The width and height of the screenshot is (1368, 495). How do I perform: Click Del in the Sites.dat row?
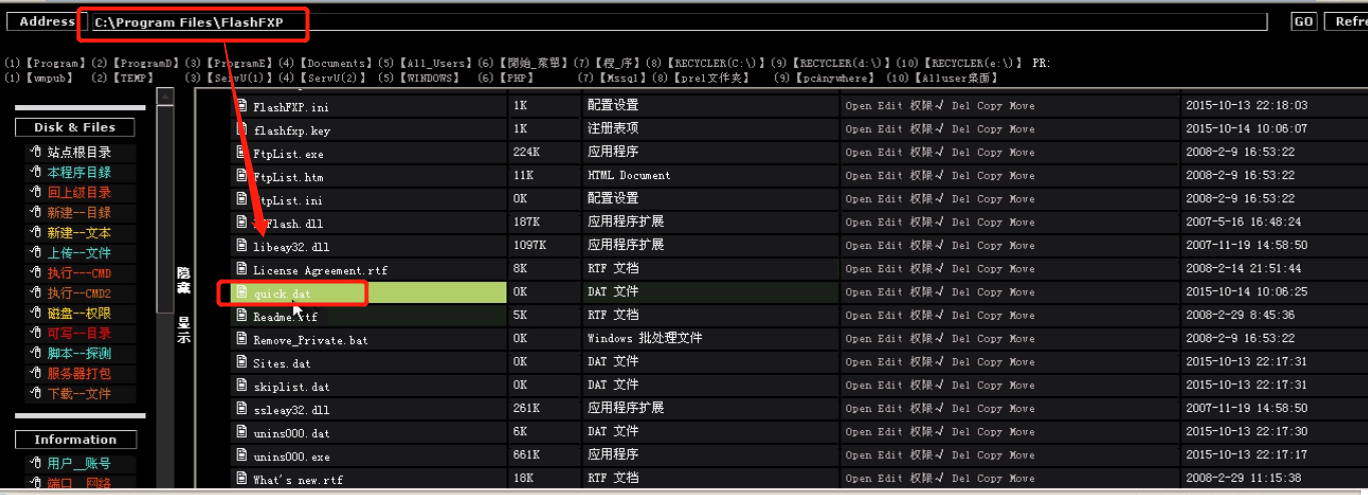point(960,362)
